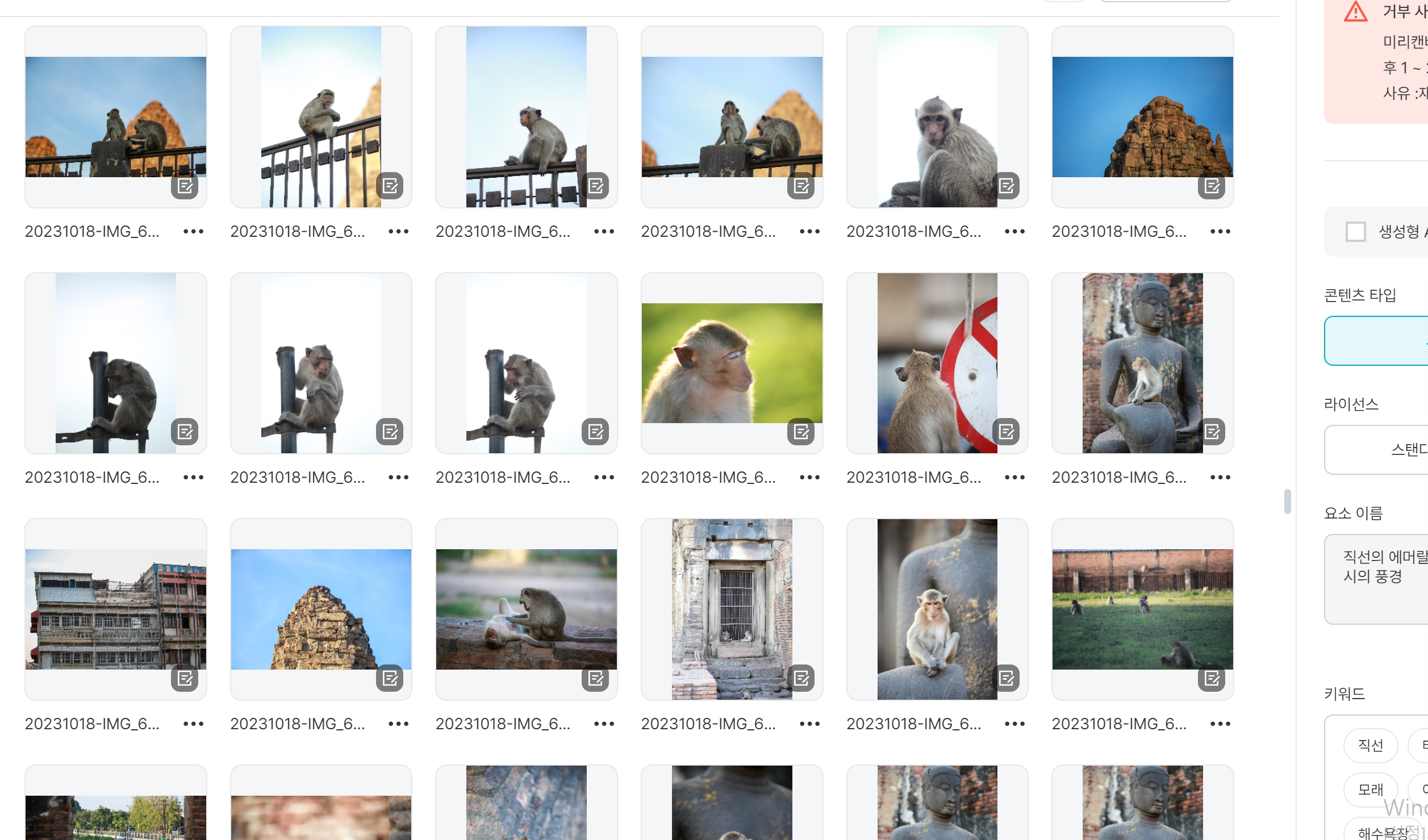
Task: Expand three-dot menu under monkey grooming photo
Action: [604, 724]
